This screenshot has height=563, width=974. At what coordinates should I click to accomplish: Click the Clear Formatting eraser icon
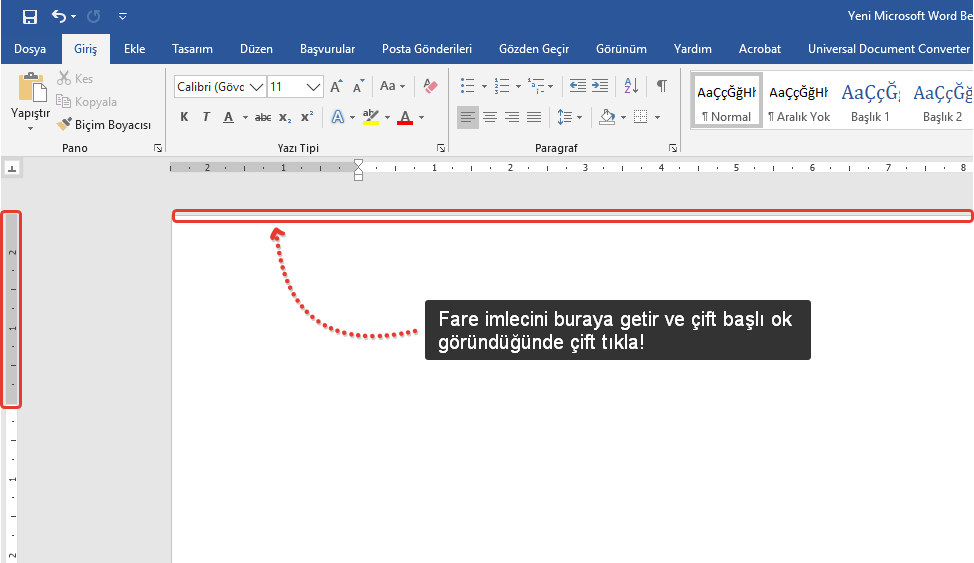pos(431,87)
